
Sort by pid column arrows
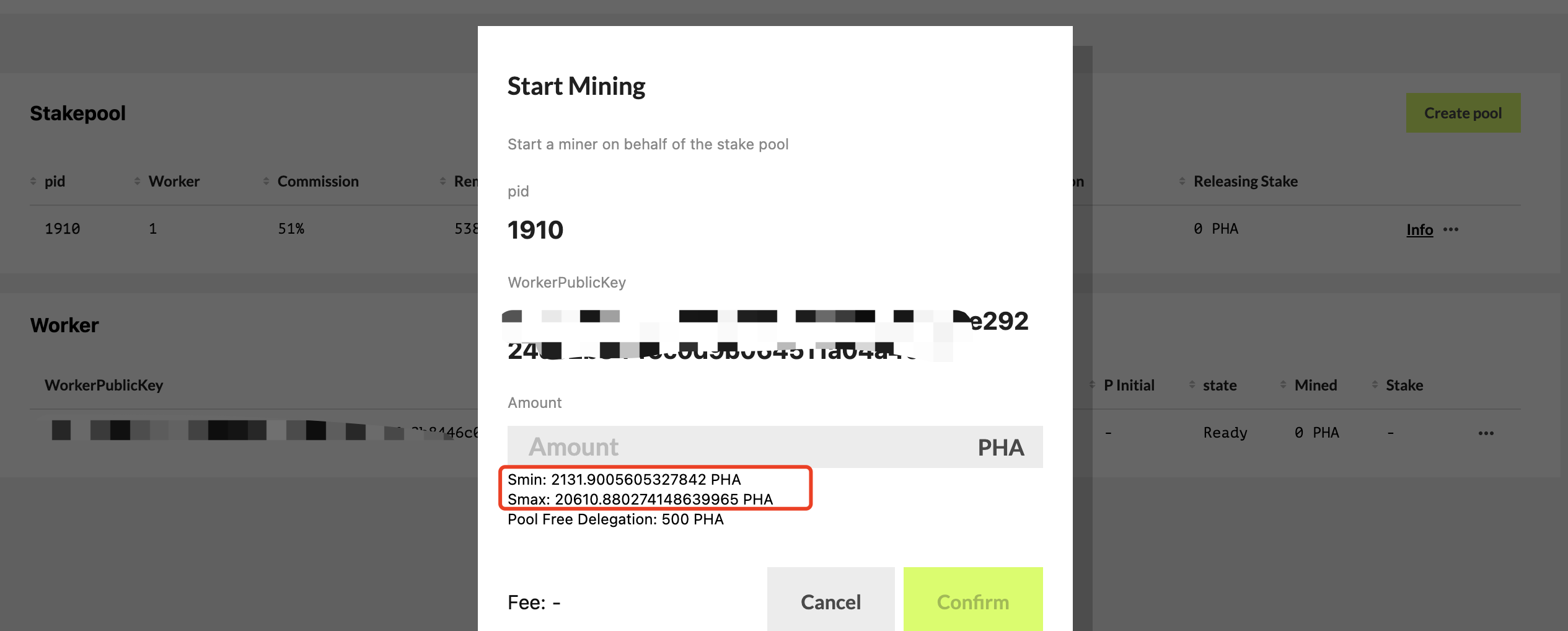click(33, 181)
